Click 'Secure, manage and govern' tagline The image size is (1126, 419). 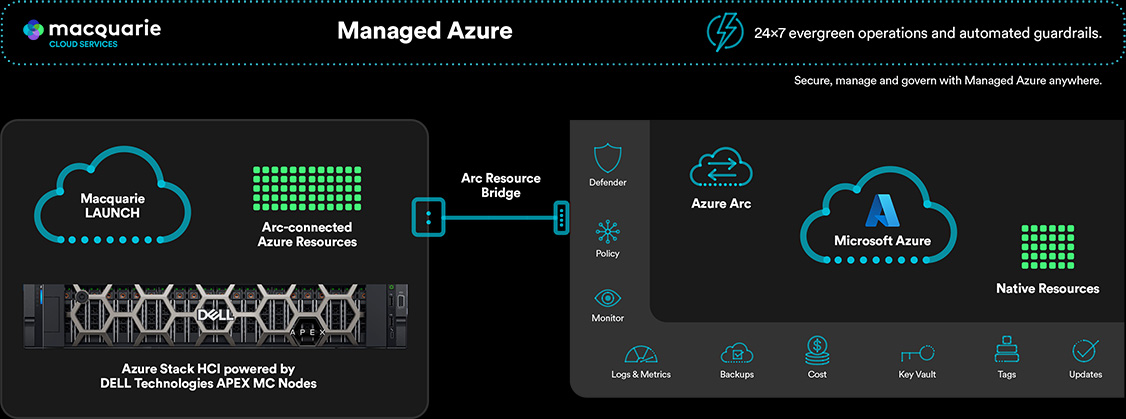948,81
